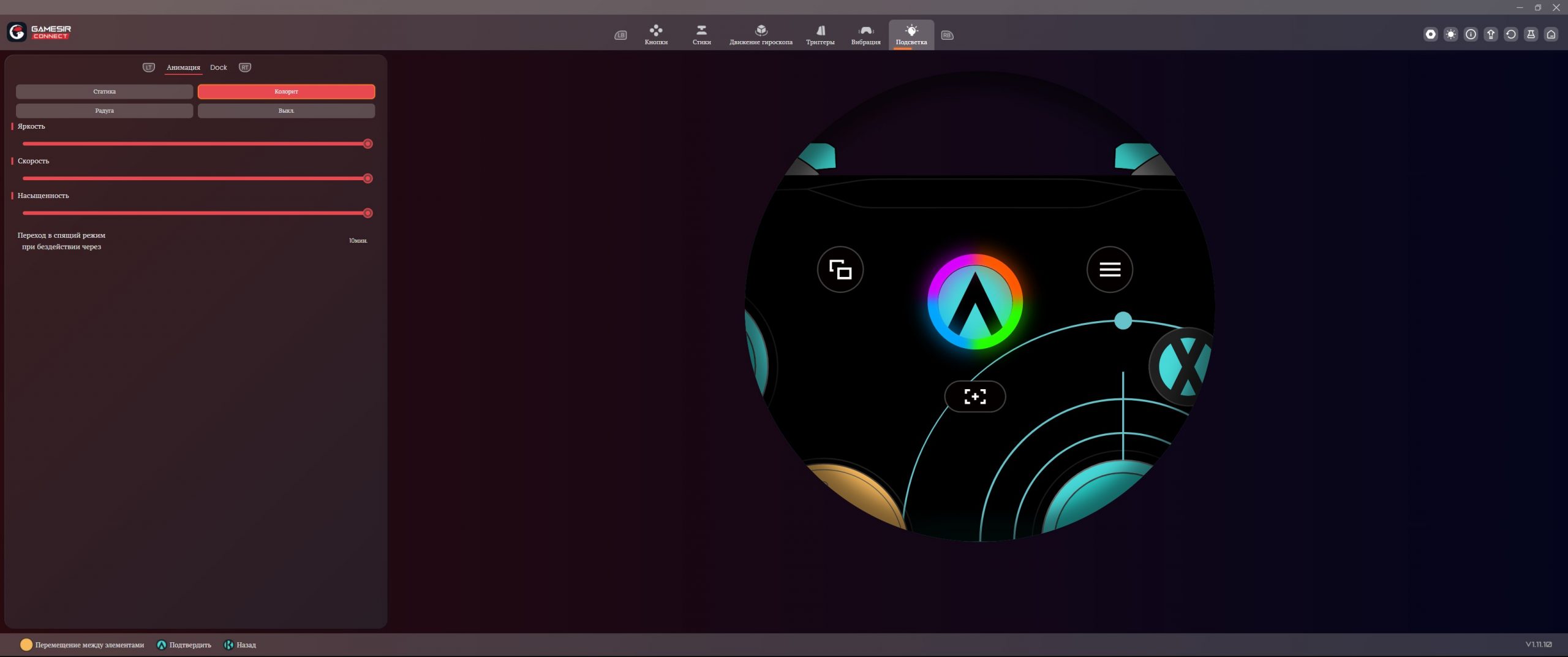Switch to the Dock sub-tab
Viewport: 1568px width, 657px height.
219,67
